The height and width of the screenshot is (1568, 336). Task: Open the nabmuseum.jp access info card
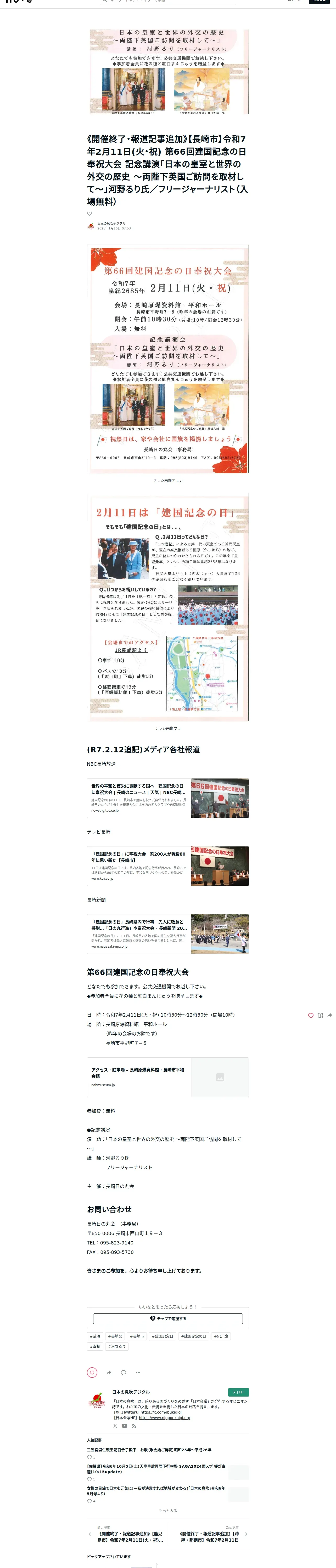coord(168,1077)
